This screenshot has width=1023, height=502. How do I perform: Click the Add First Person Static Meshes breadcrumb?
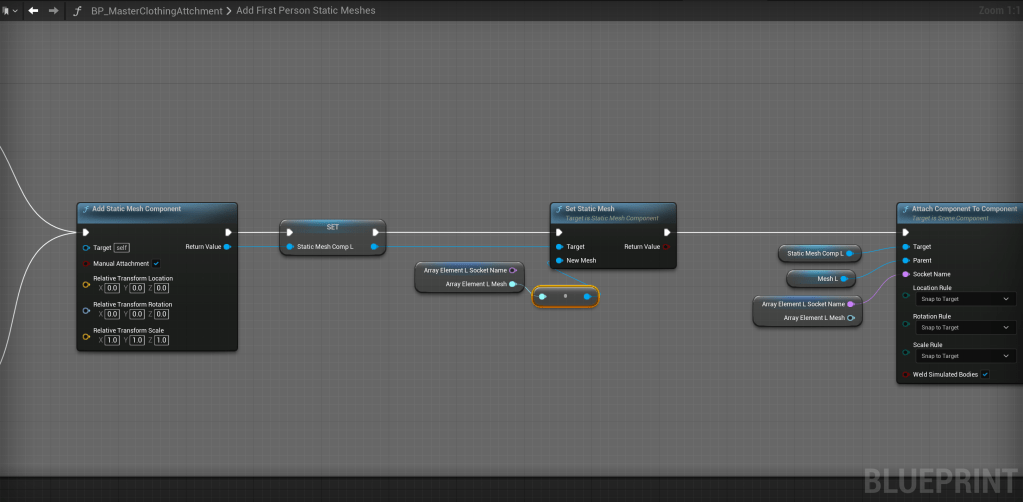pyautogui.click(x=305, y=10)
